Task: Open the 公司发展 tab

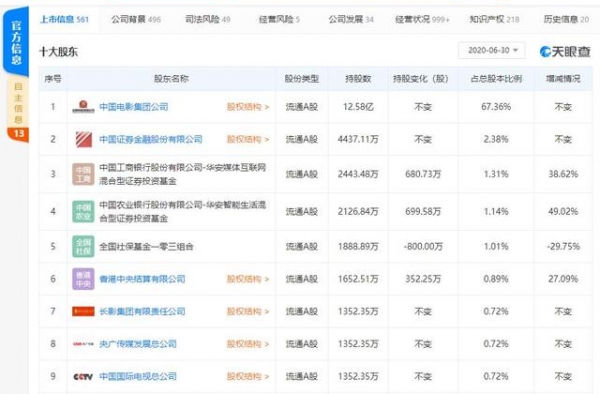Action: pyautogui.click(x=351, y=19)
